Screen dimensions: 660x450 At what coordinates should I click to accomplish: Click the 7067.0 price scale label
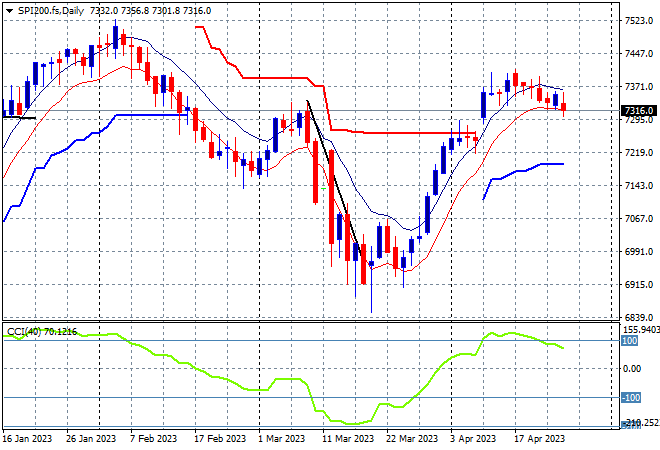coord(639,218)
